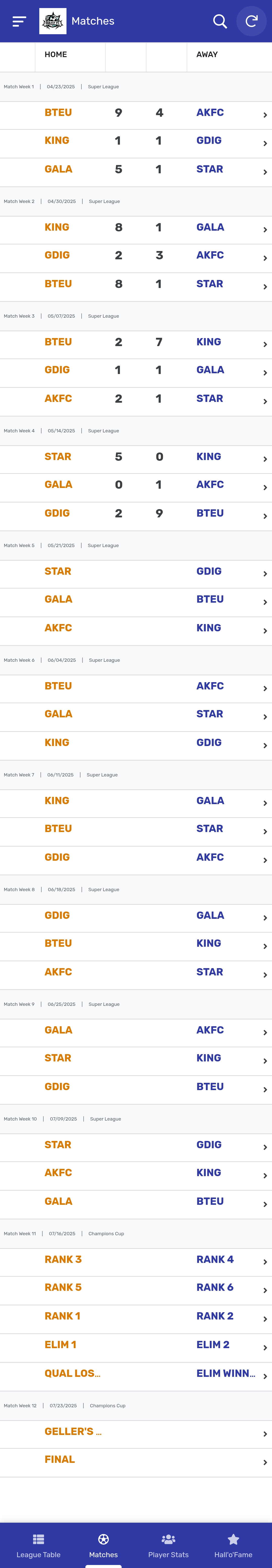The width and height of the screenshot is (272, 1568).
Task: Open League Table tab icon
Action: tap(39, 1539)
